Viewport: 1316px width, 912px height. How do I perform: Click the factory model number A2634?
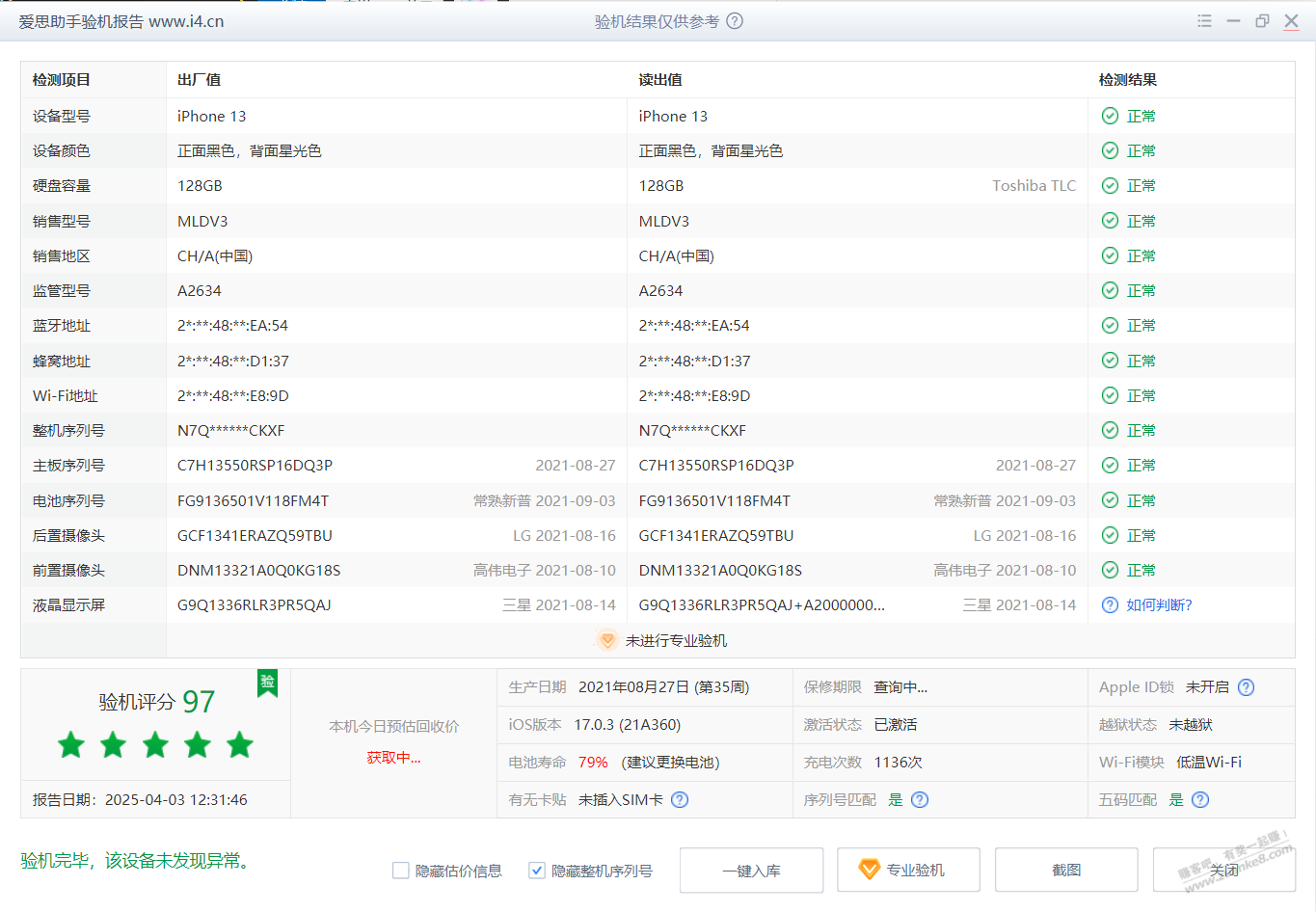[200, 290]
